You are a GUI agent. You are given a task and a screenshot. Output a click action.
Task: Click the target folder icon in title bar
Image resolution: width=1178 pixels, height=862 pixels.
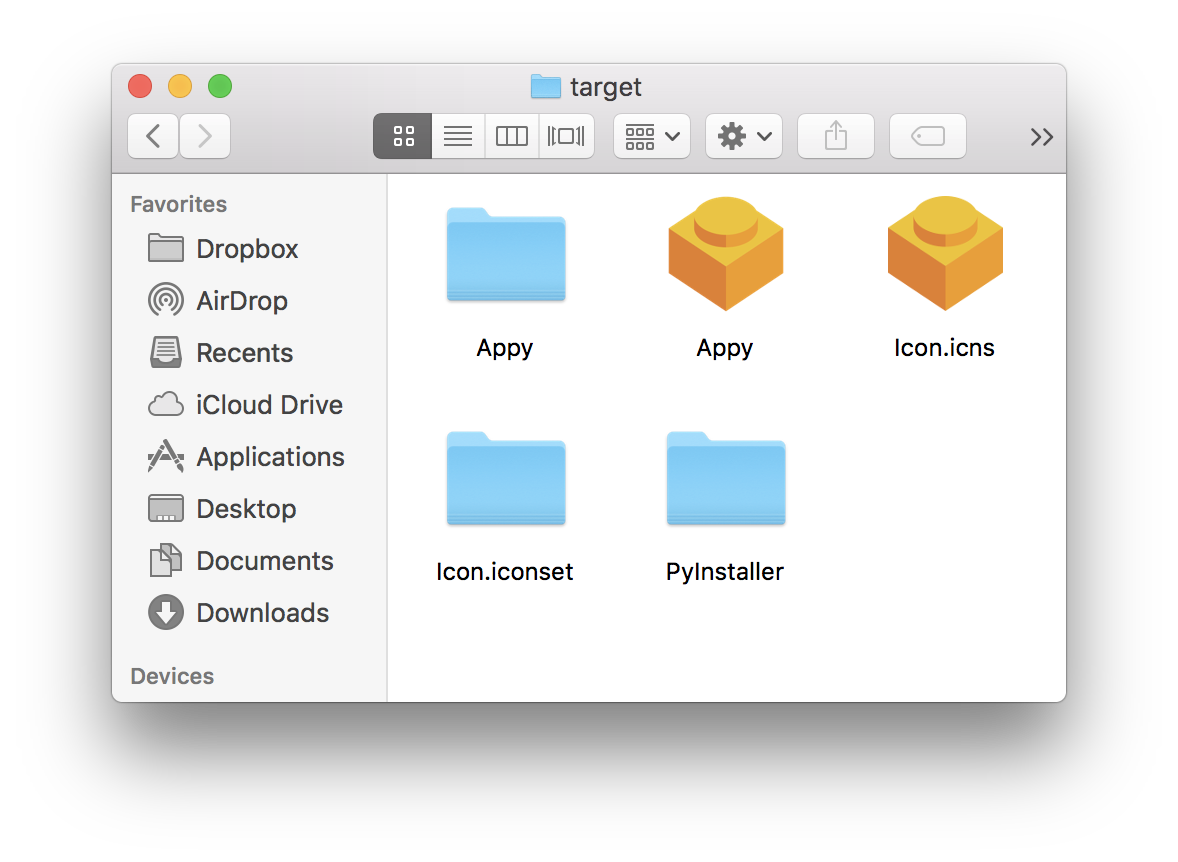tap(545, 86)
